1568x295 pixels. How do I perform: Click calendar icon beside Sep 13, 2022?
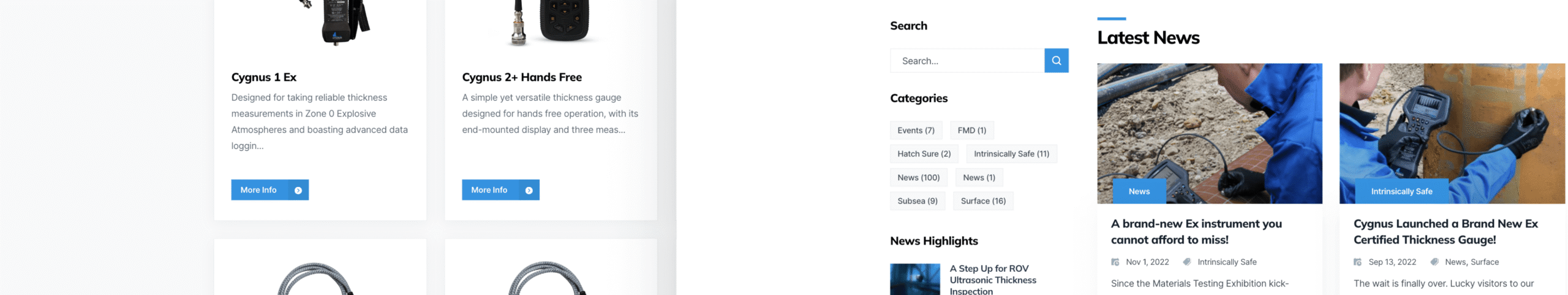point(1357,262)
